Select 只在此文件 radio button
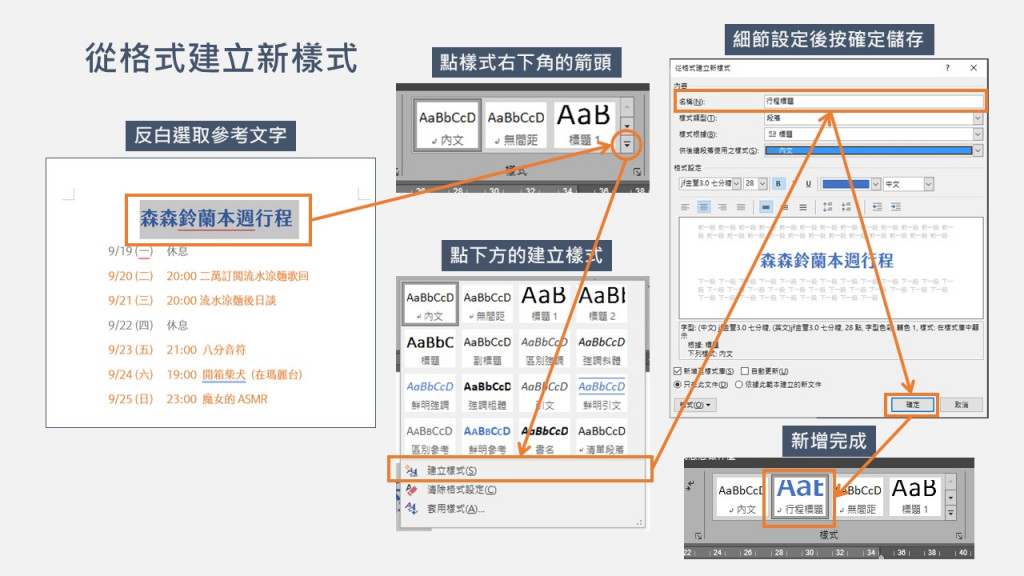This screenshot has height=576, width=1024. click(677, 385)
